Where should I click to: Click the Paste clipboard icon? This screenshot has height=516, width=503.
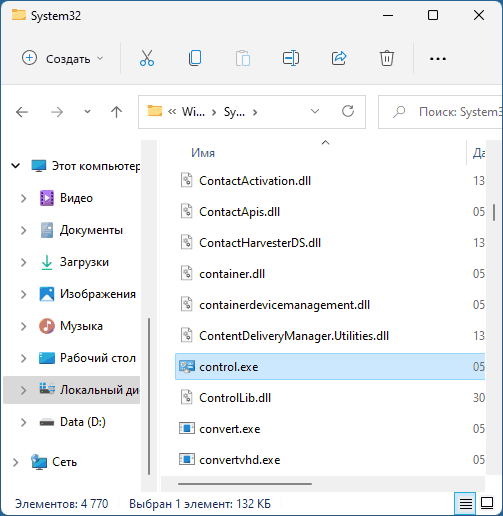pyautogui.click(x=243, y=58)
